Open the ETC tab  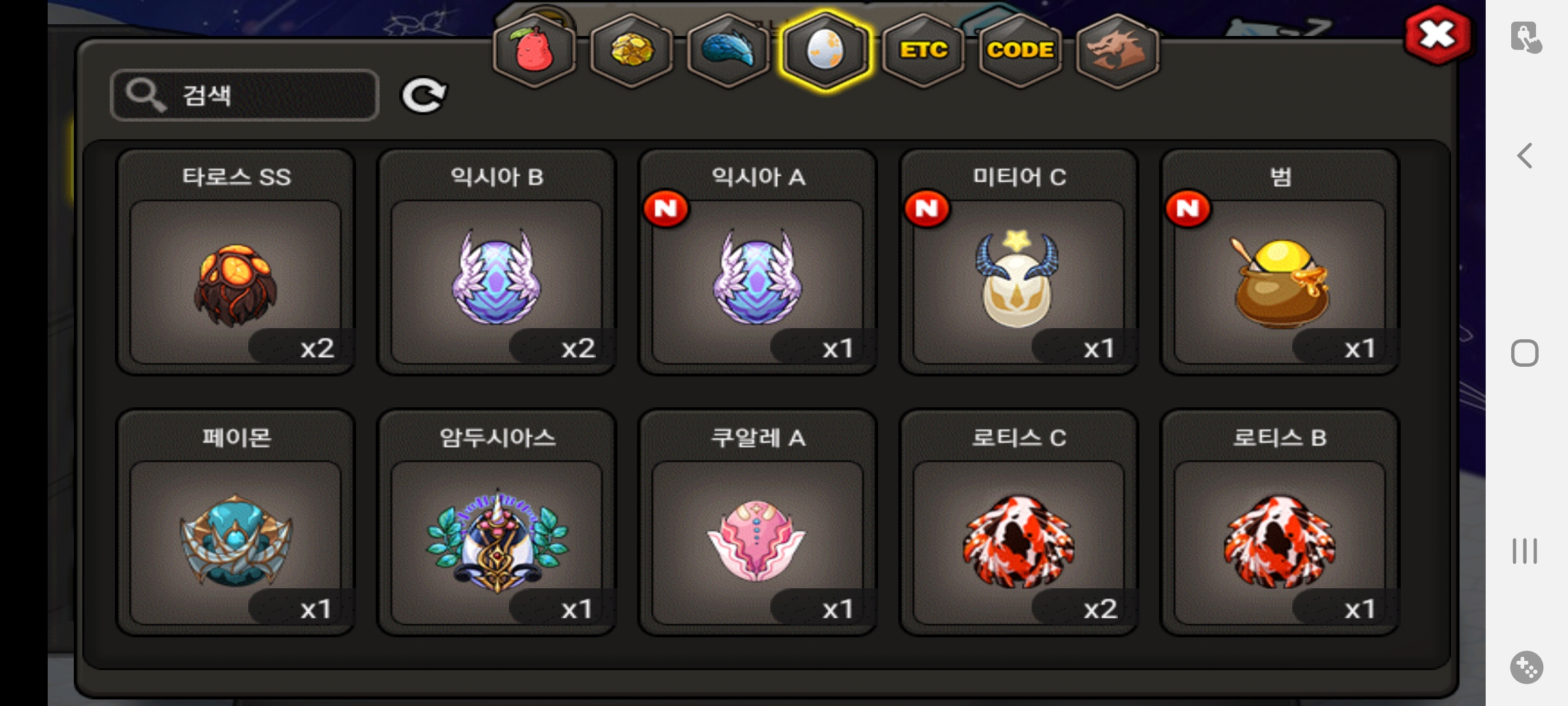pyautogui.click(x=923, y=50)
